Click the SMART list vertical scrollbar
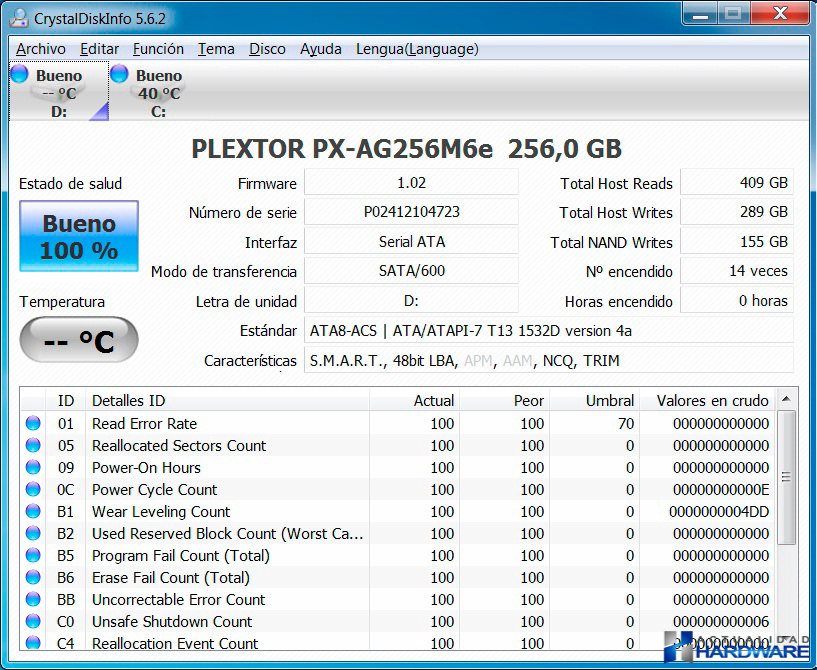Image resolution: width=817 pixels, height=670 pixels. click(788, 480)
